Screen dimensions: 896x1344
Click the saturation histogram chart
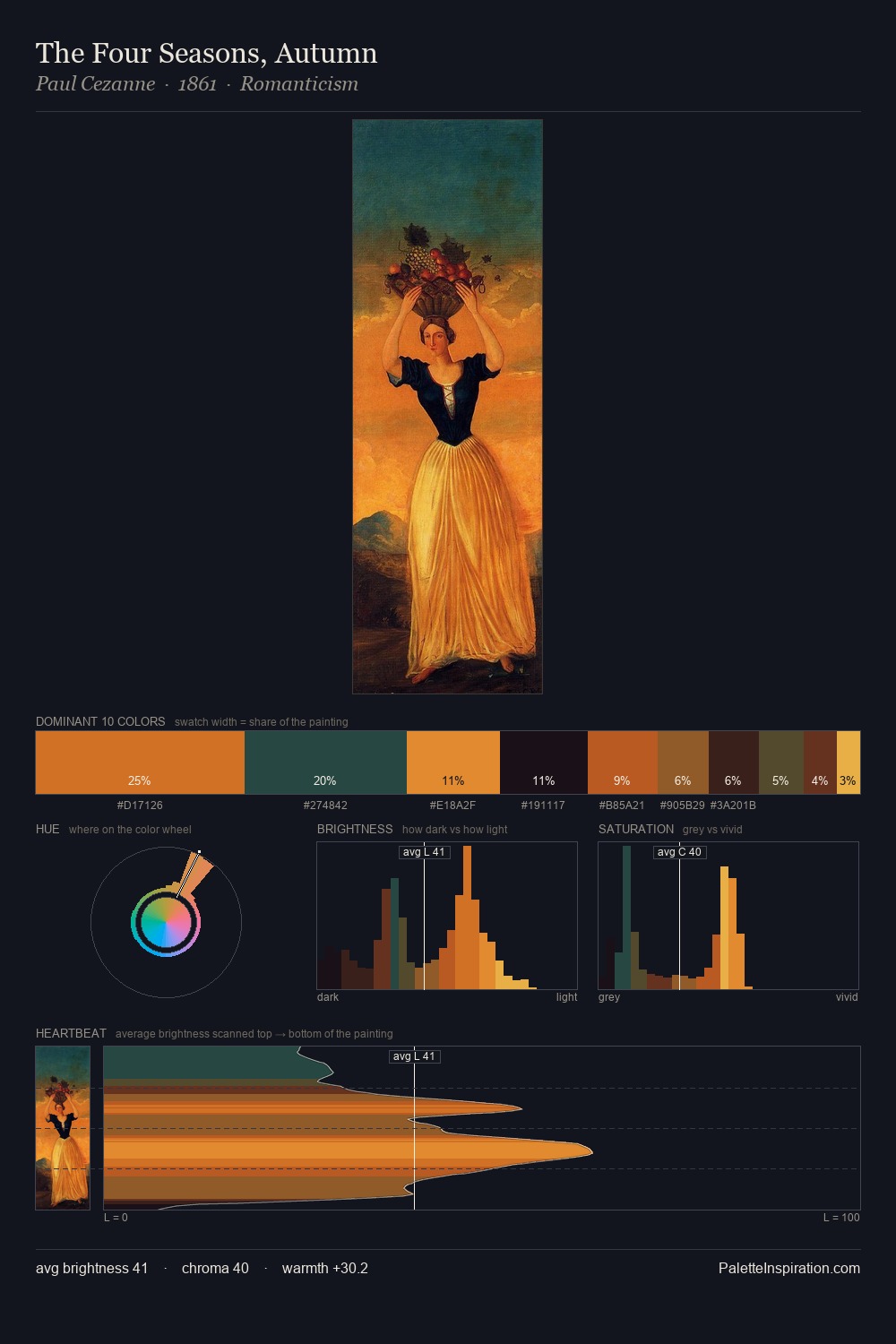pyautogui.click(x=728, y=916)
